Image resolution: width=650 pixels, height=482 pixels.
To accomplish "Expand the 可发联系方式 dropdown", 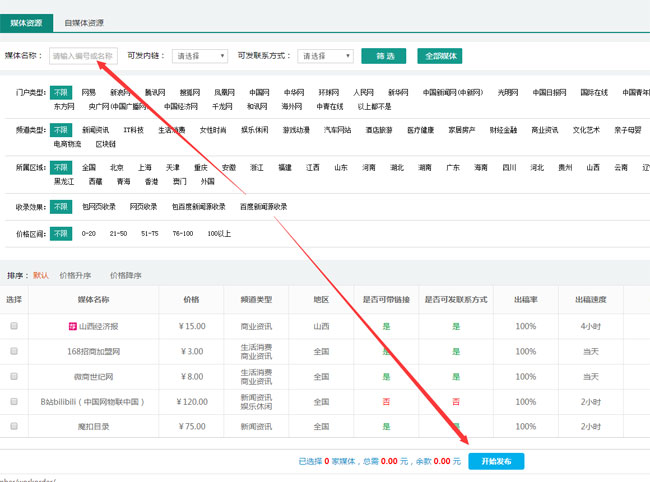I will [326, 56].
